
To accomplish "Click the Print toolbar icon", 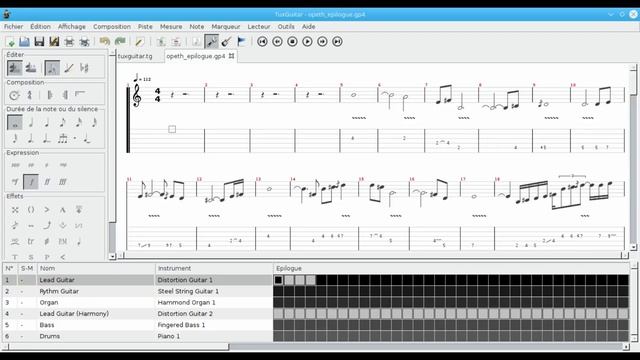I will click(69, 42).
